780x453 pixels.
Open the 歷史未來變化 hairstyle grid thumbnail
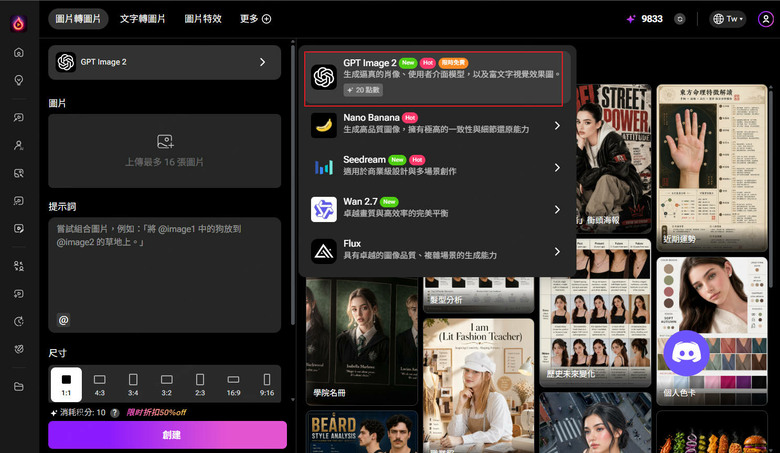coord(595,312)
